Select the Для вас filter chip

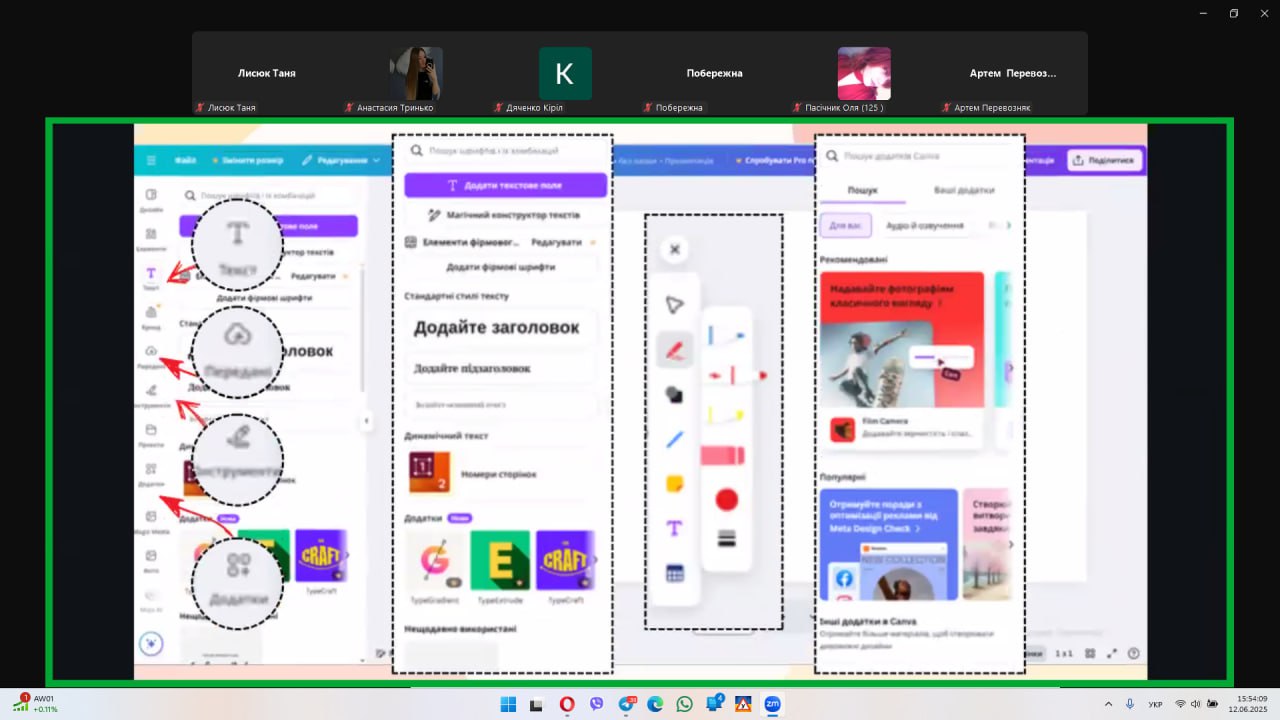[x=845, y=225]
